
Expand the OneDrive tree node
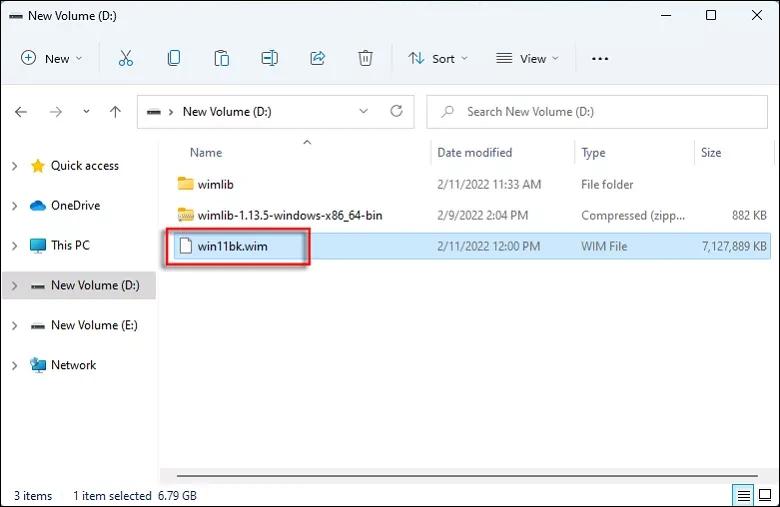point(14,206)
